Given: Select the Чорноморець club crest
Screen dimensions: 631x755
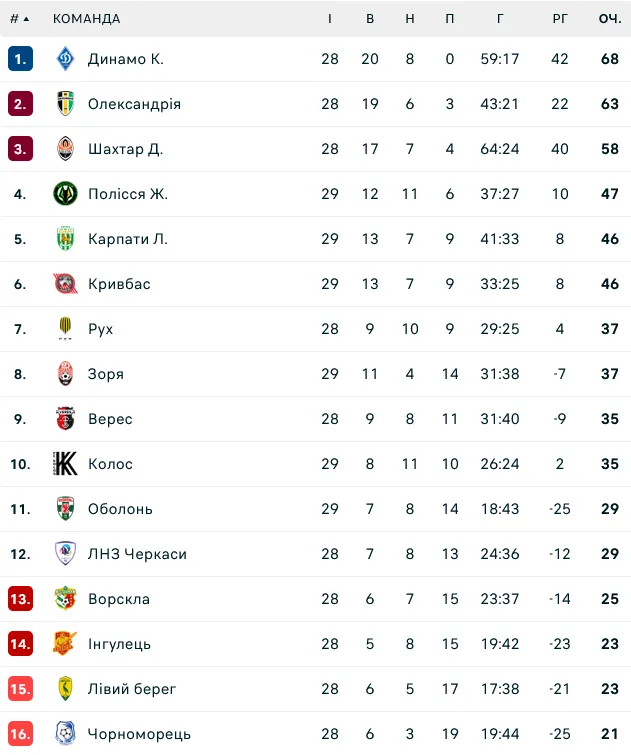Looking at the screenshot, I should [x=65, y=734].
